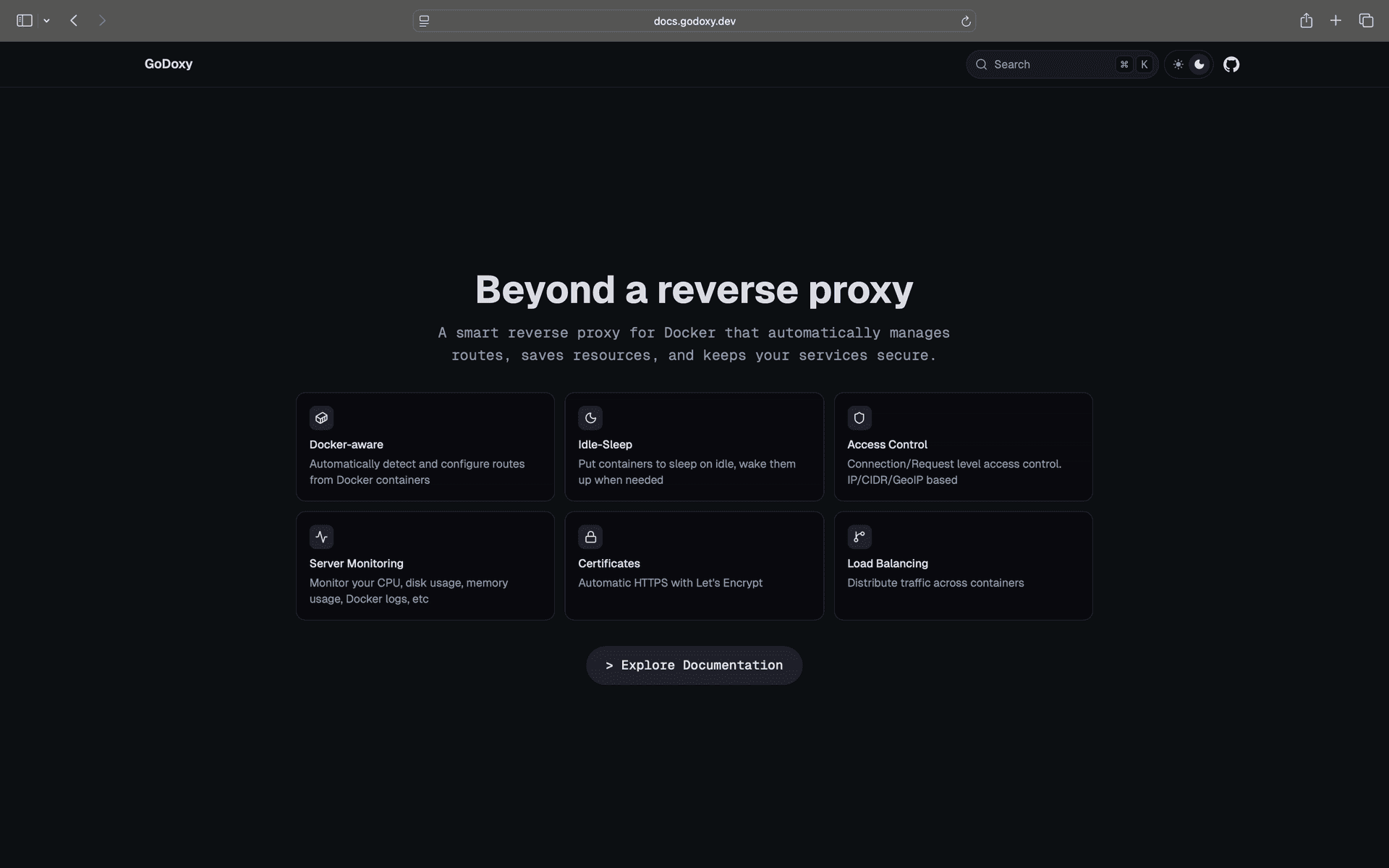Click the Access Control shield icon
The image size is (1389, 868).
point(859,418)
